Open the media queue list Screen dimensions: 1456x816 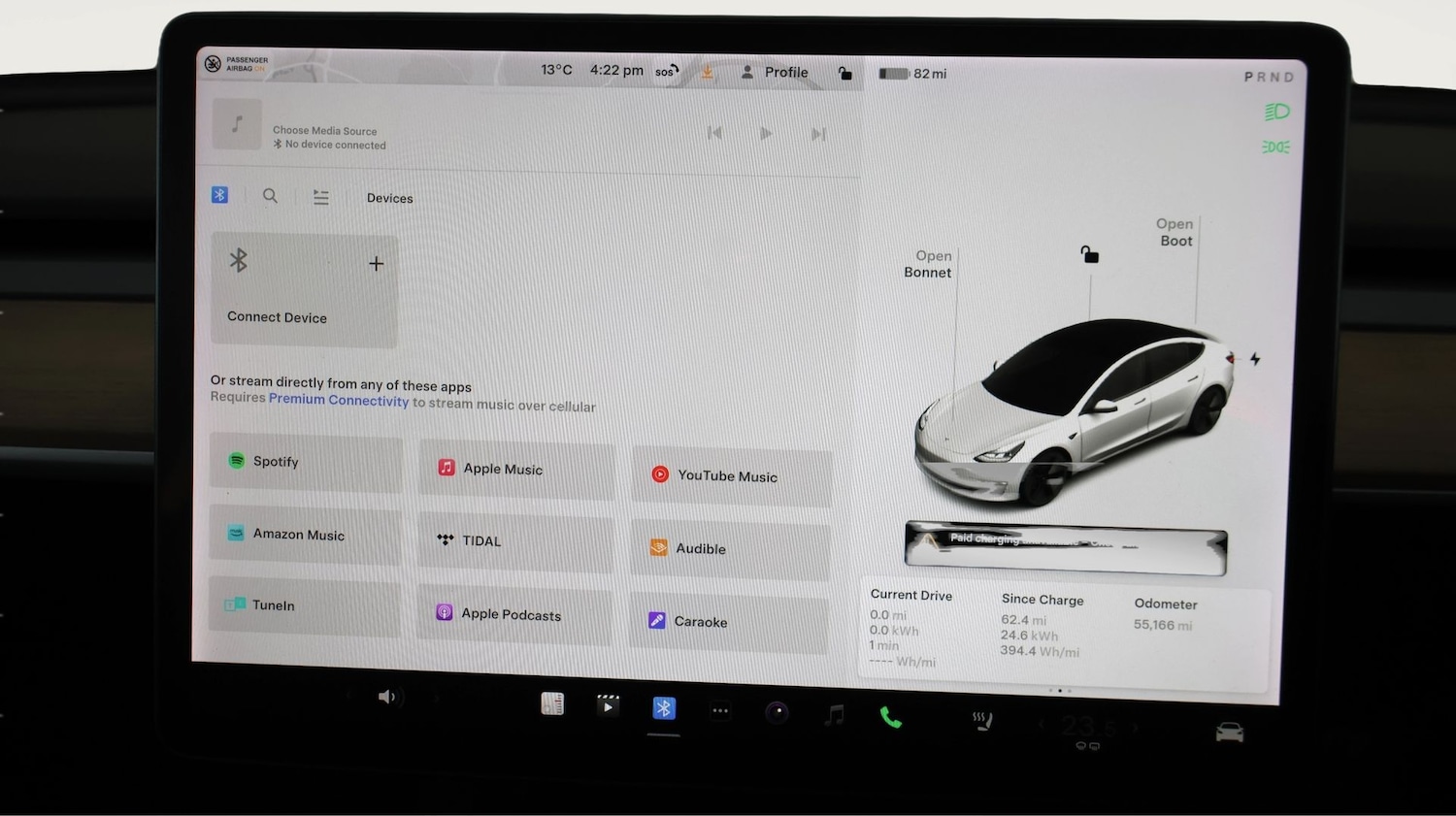[x=321, y=197]
